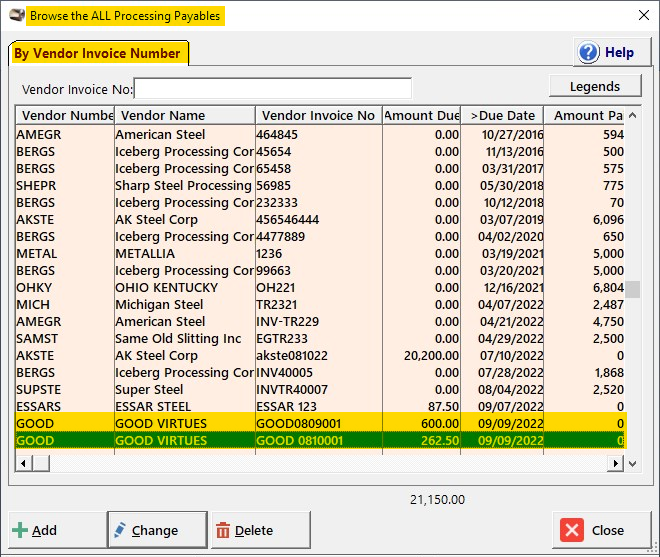Select the invoice INV40005 row
Viewport: 660px width, 557px height.
click(x=320, y=373)
